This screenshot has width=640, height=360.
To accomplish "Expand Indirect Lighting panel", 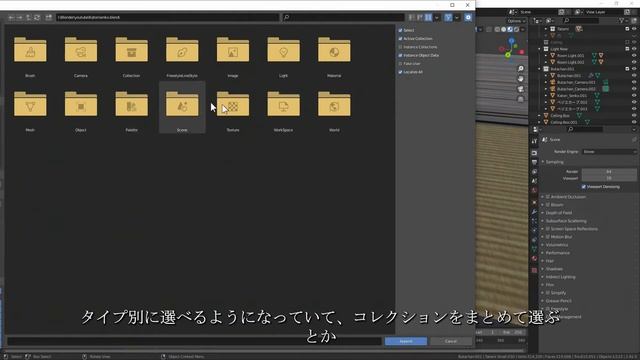I will (560, 277).
